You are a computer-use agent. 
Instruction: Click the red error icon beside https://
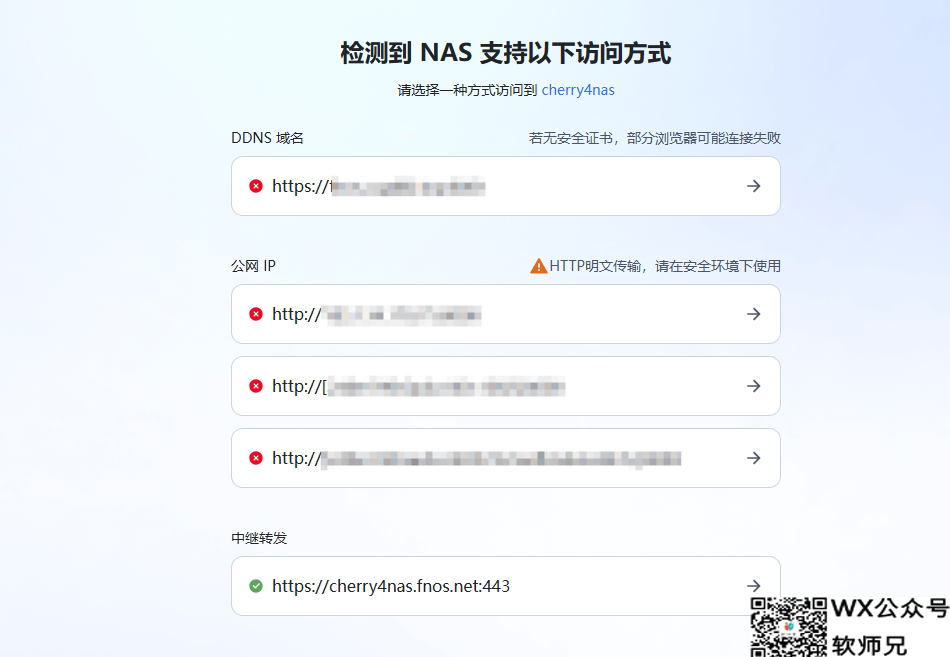coord(256,186)
